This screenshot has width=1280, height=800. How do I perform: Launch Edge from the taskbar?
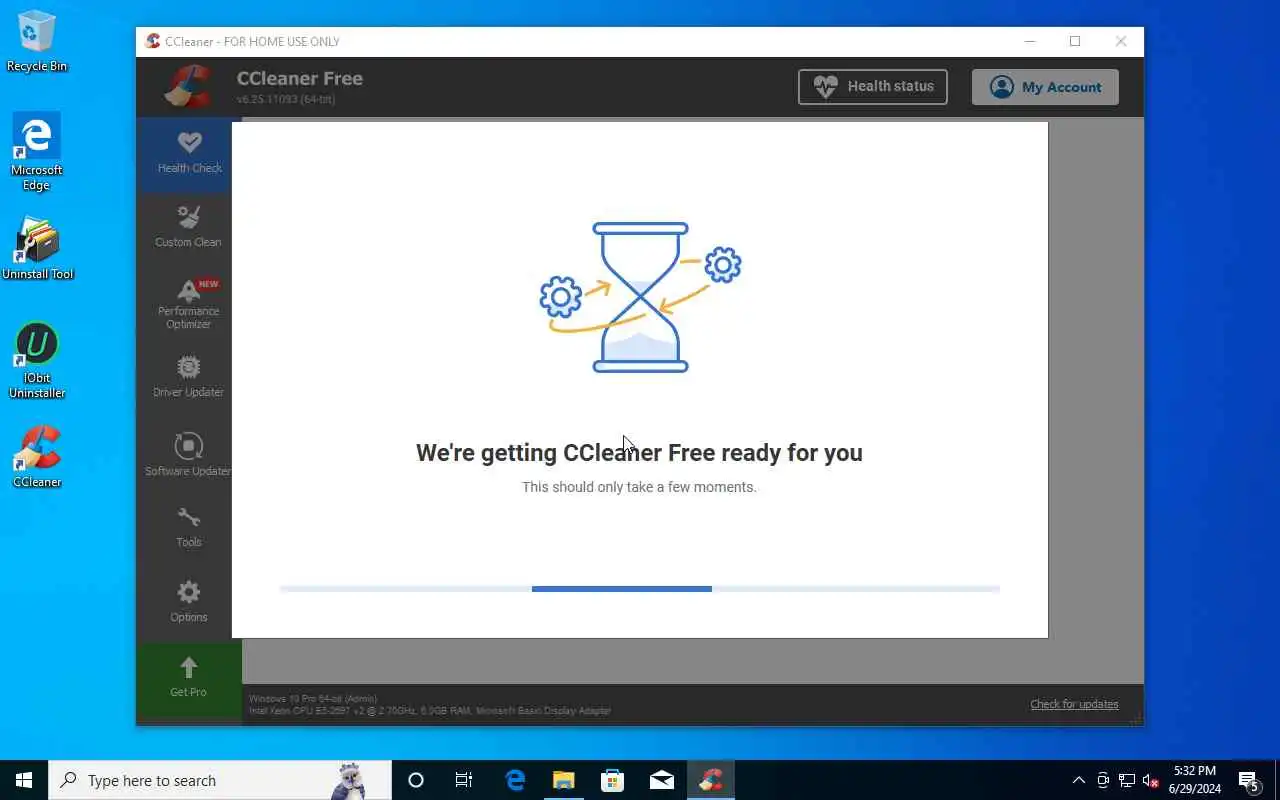(x=515, y=780)
